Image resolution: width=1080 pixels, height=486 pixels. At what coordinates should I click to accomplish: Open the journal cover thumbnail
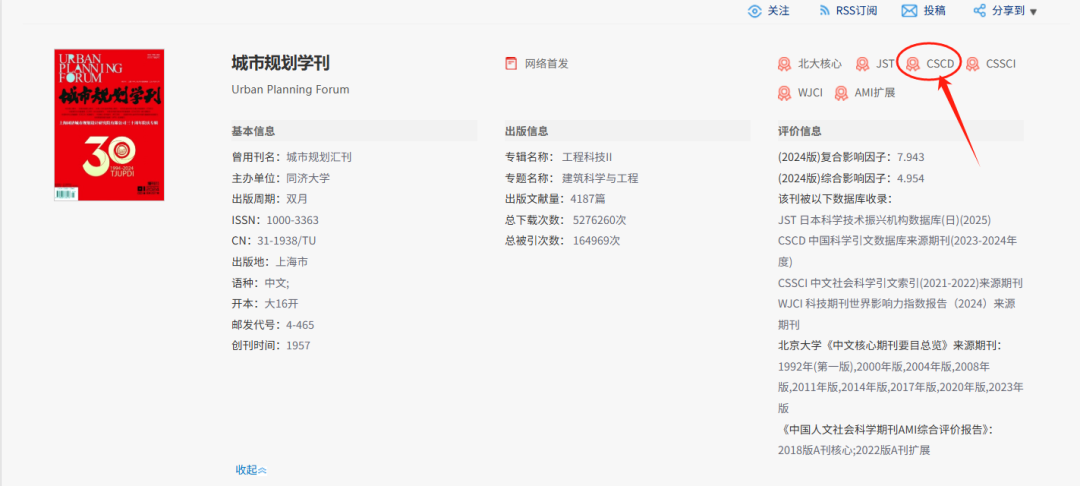pyautogui.click(x=109, y=125)
